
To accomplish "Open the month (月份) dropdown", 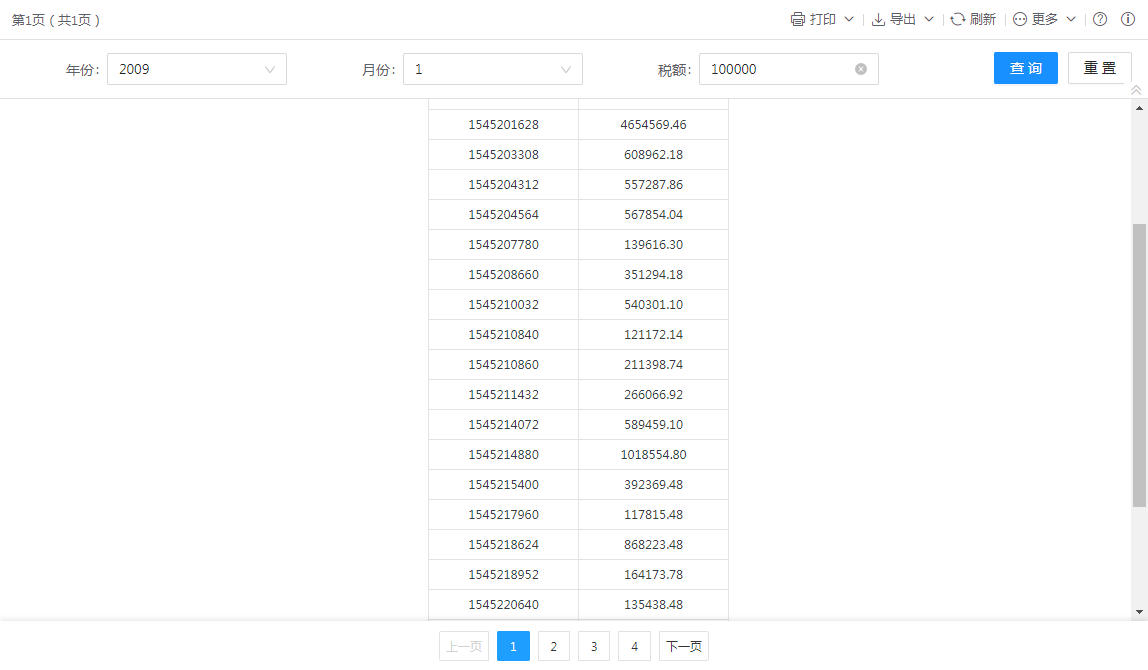I will 493,69.
